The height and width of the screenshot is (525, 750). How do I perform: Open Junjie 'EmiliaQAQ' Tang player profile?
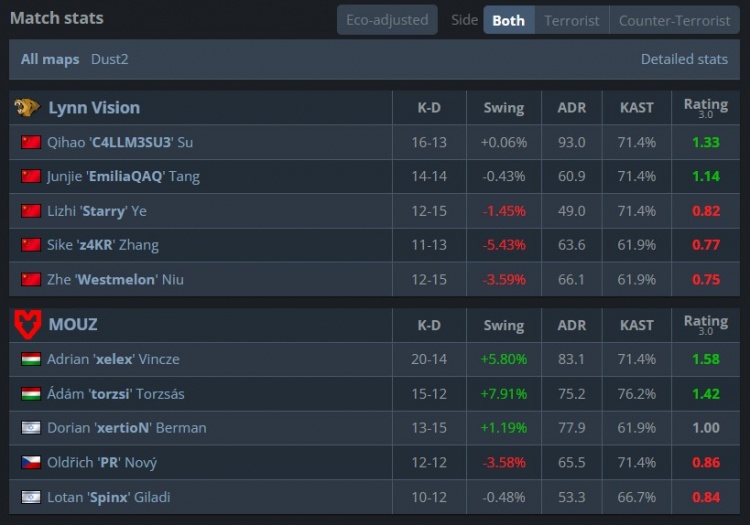click(x=123, y=176)
